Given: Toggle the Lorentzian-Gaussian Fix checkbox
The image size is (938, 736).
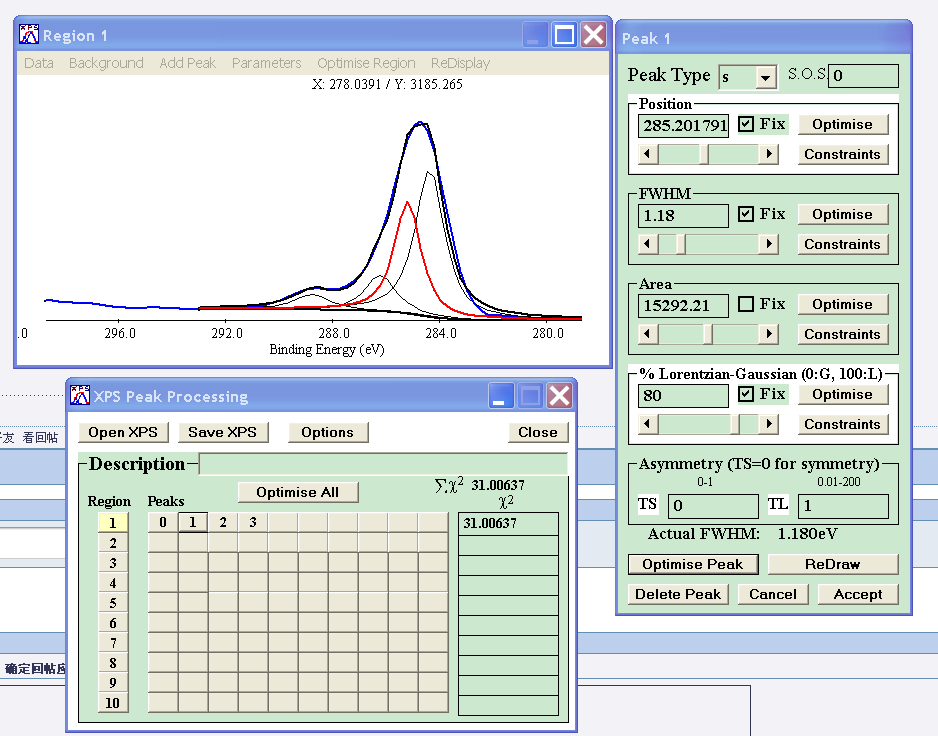Looking at the screenshot, I should coord(745,394).
